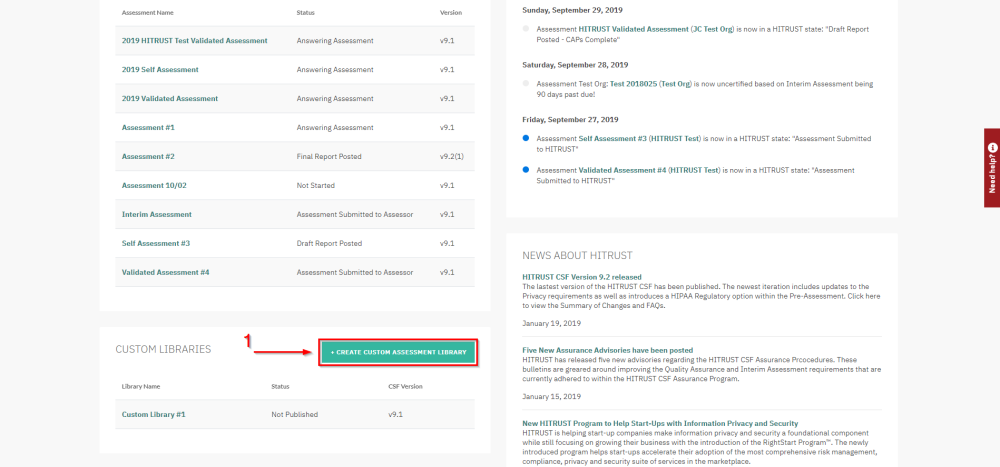Click the Custom Libraries heading

pos(163,350)
